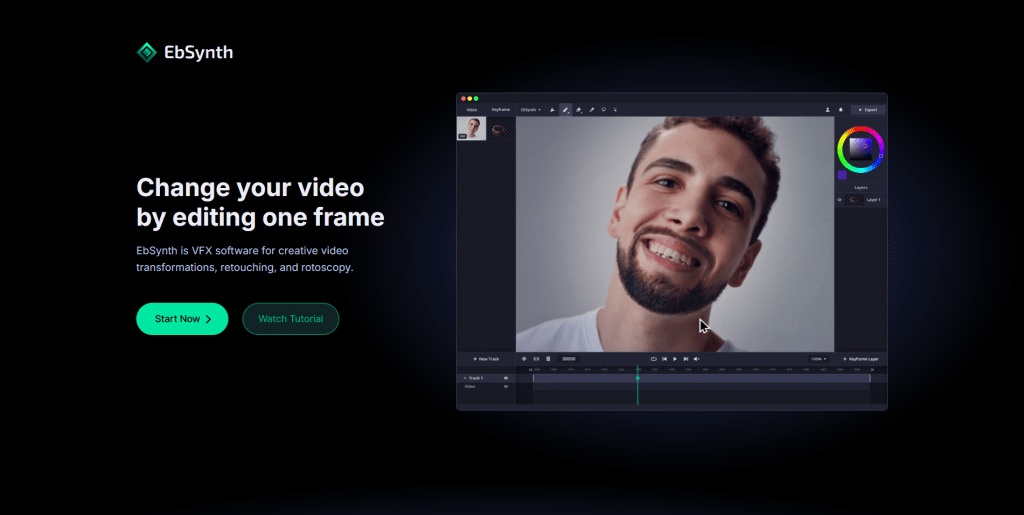Click the timeline end marker icon
1024x515 pixels.
coord(872,369)
